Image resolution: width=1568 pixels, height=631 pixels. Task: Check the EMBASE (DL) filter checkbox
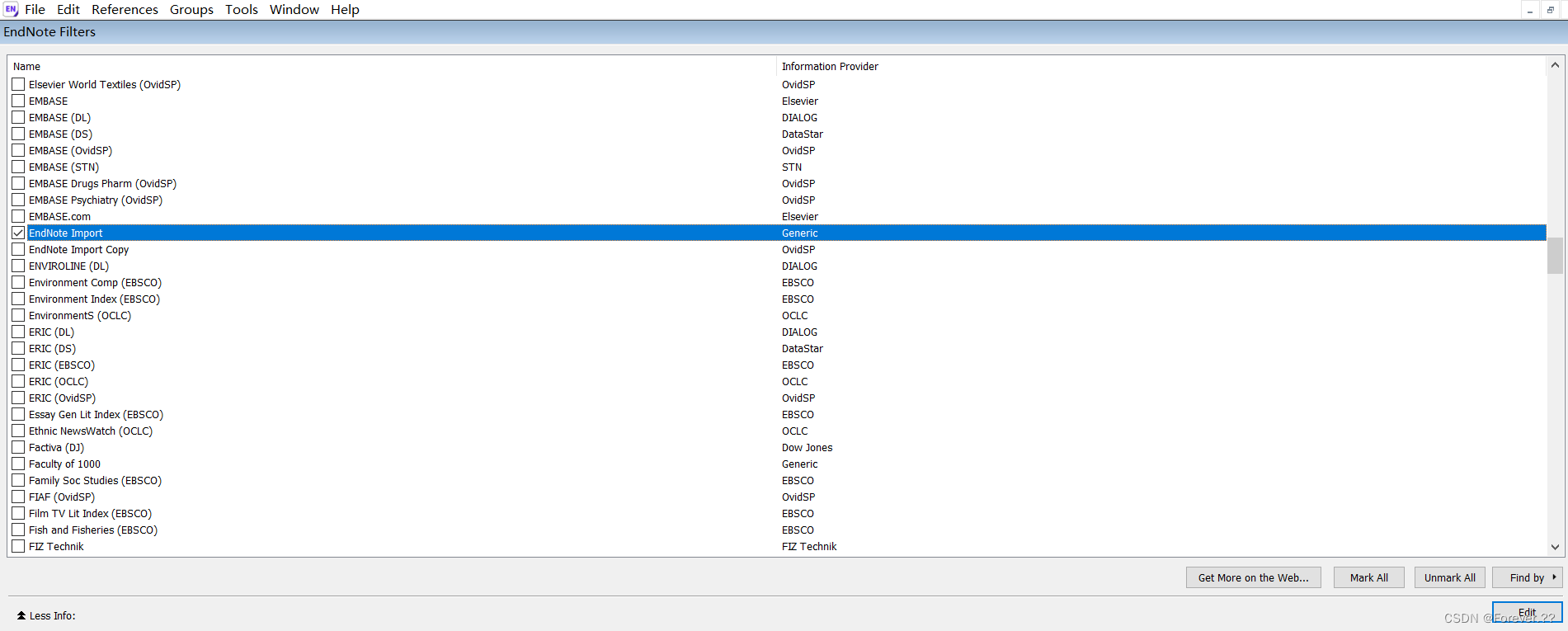18,117
